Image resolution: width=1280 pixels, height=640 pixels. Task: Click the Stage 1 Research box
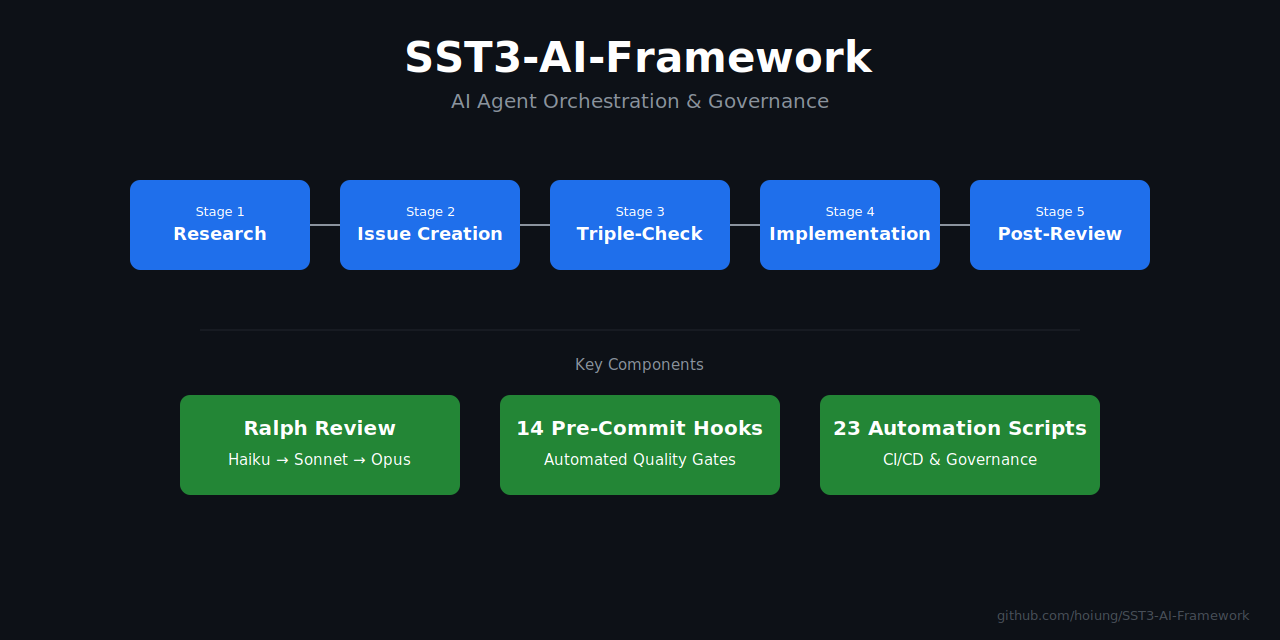[220, 225]
